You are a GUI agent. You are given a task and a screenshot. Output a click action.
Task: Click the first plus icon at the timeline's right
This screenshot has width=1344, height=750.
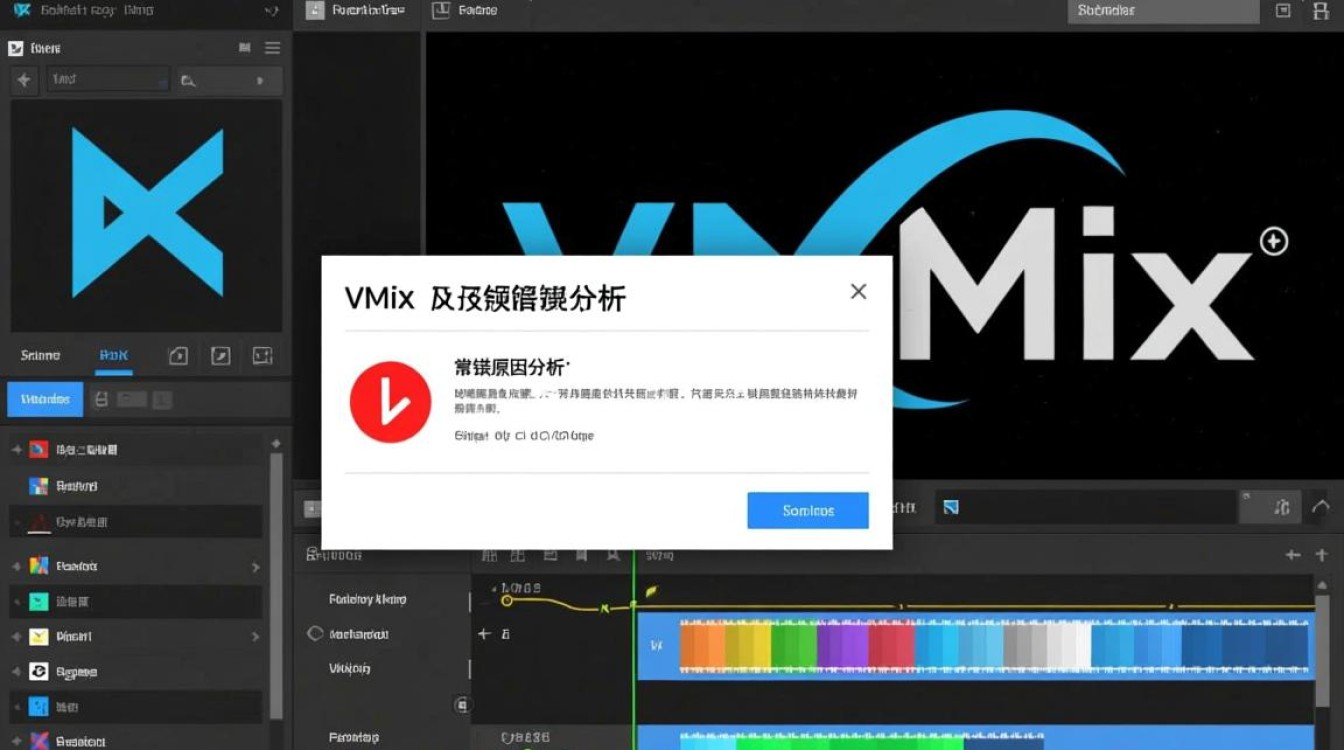click(x=1293, y=555)
